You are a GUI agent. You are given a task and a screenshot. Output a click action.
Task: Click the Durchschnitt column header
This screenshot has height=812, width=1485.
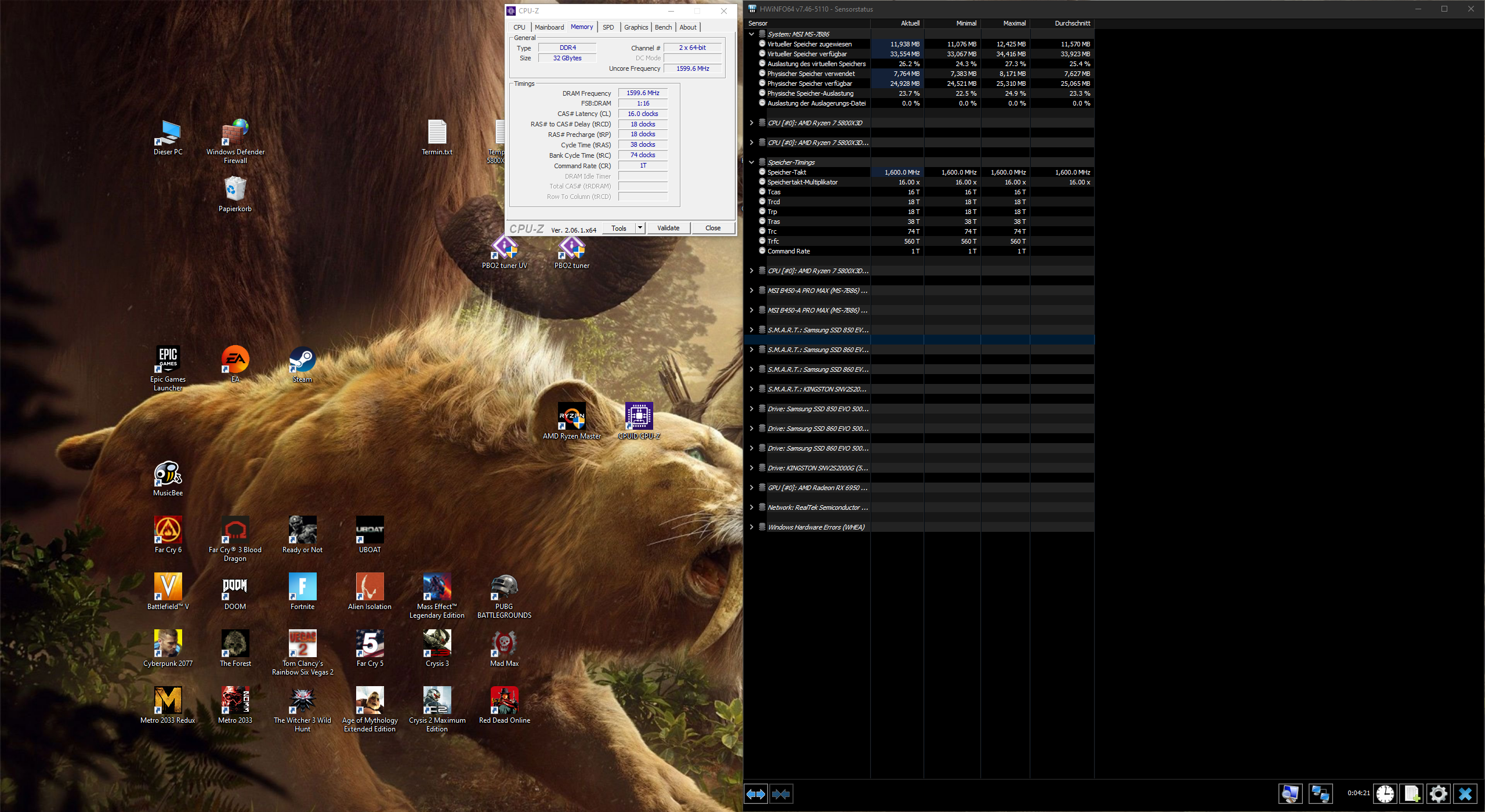[x=1072, y=23]
